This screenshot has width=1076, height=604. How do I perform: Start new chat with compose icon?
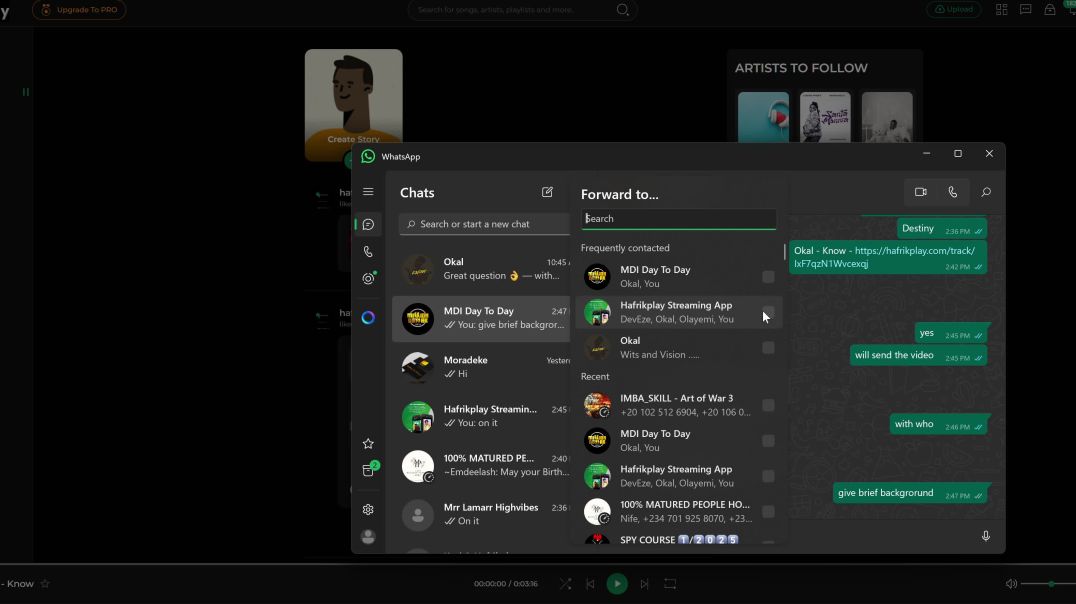pos(547,192)
